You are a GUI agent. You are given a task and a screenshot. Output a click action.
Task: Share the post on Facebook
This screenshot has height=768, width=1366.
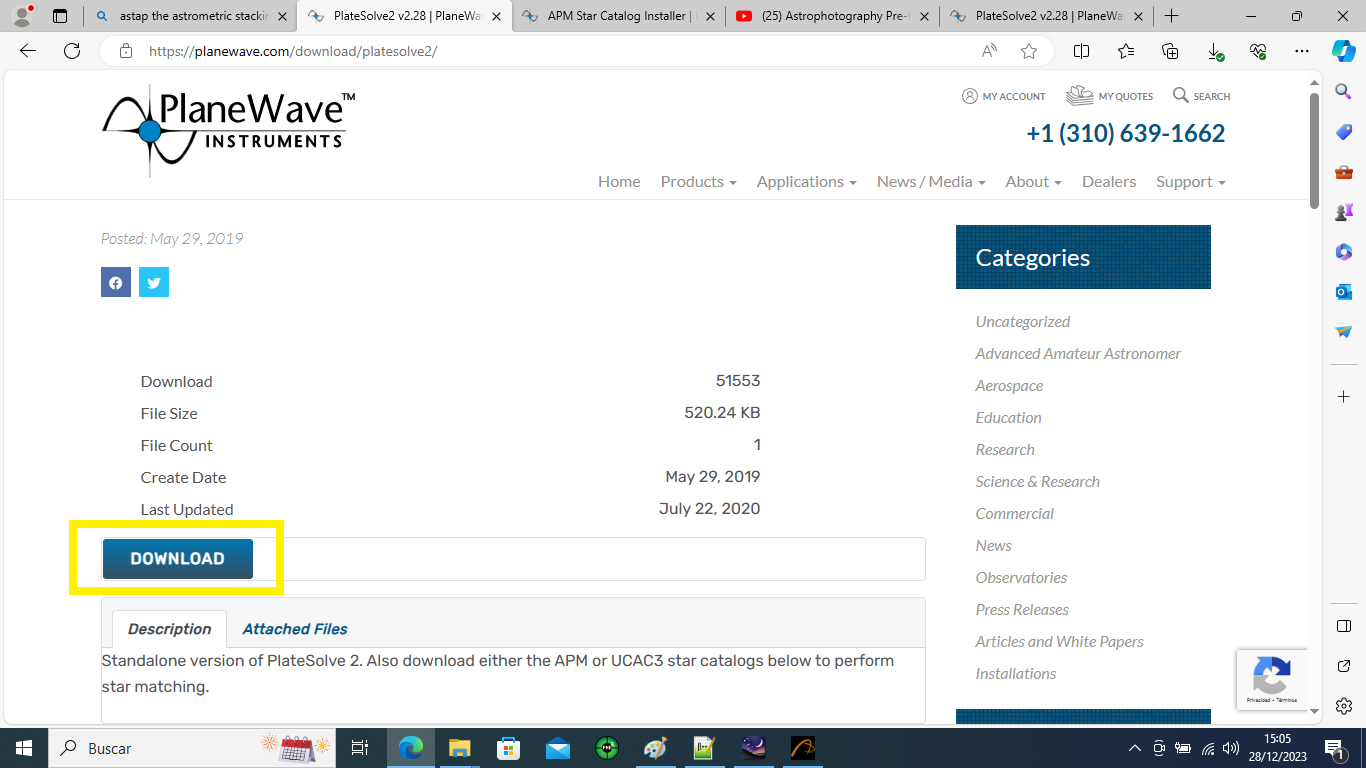(x=116, y=283)
